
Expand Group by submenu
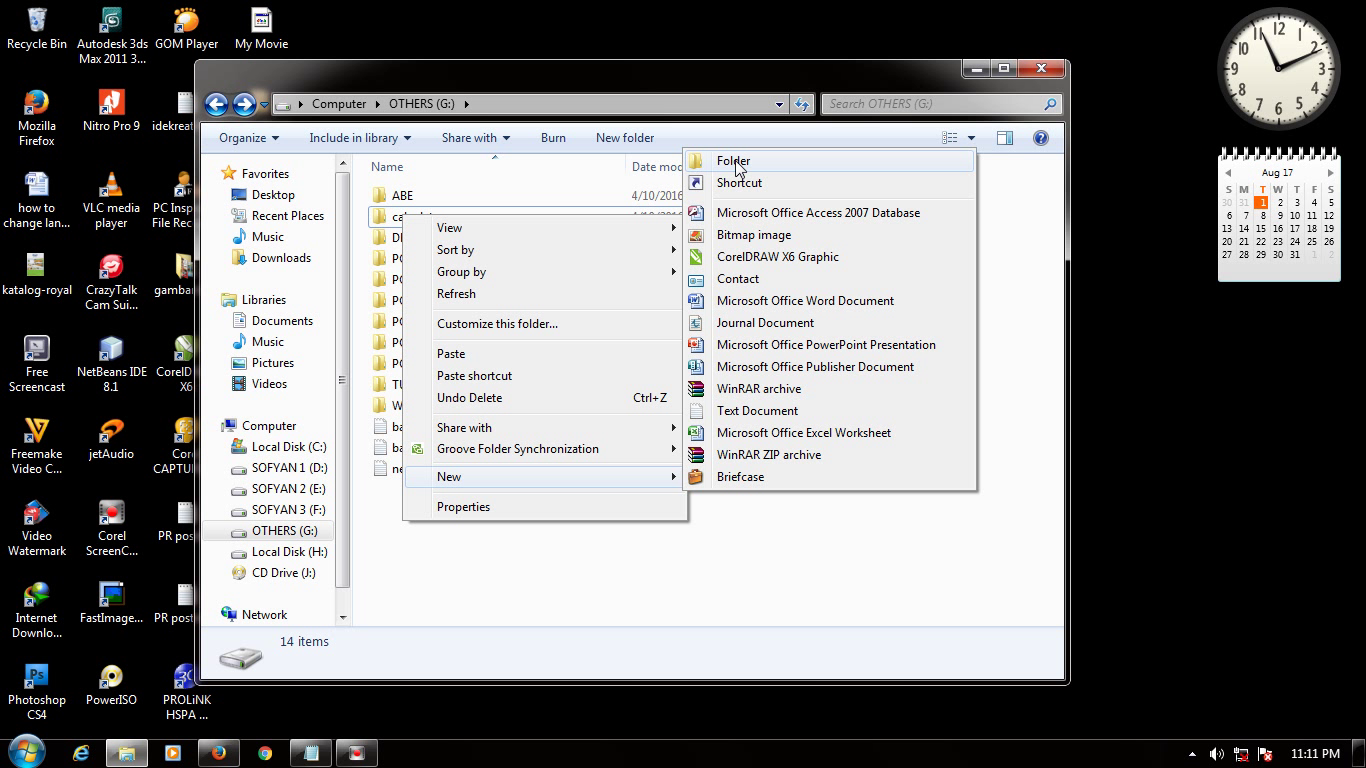tap(546, 272)
